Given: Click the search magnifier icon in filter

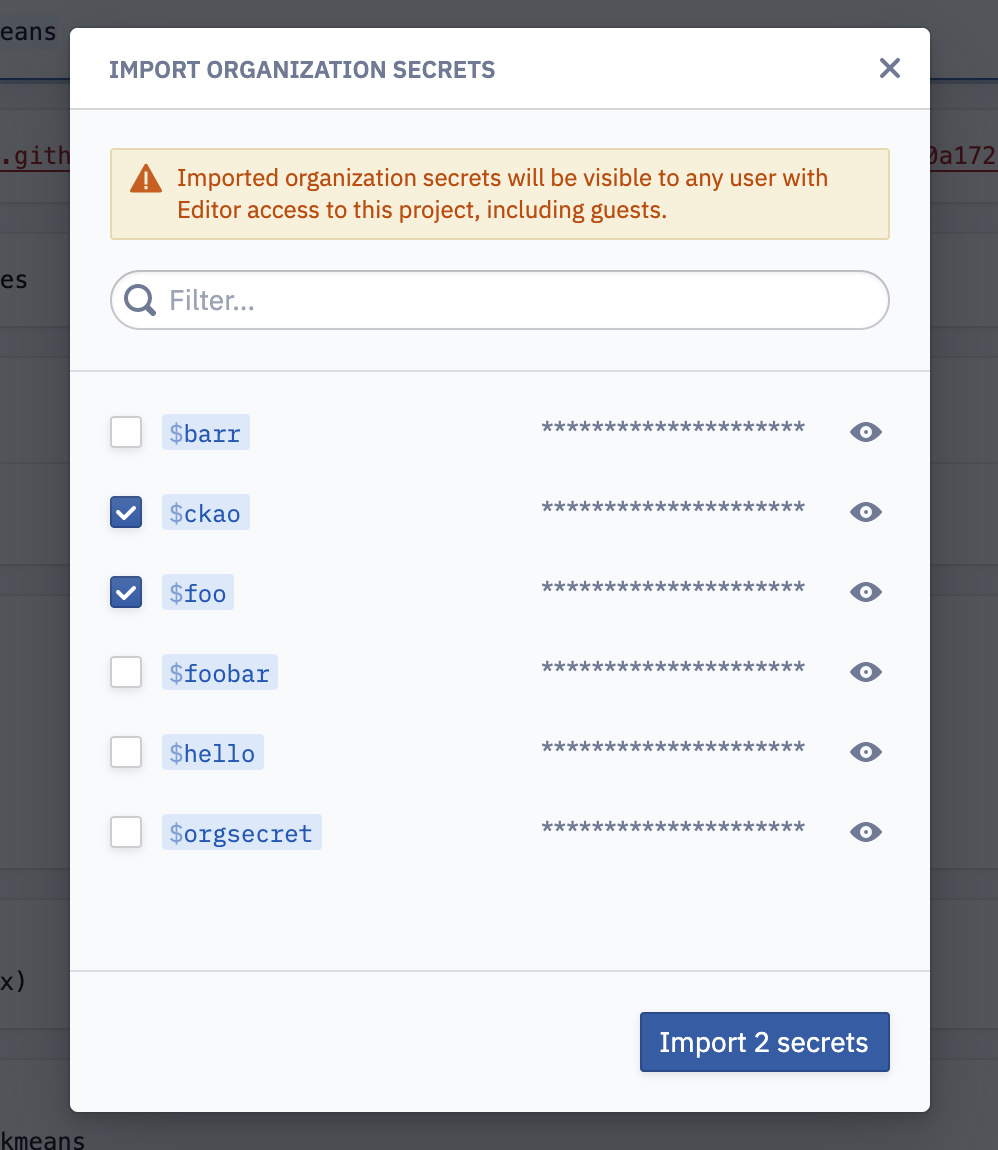Looking at the screenshot, I should (139, 300).
